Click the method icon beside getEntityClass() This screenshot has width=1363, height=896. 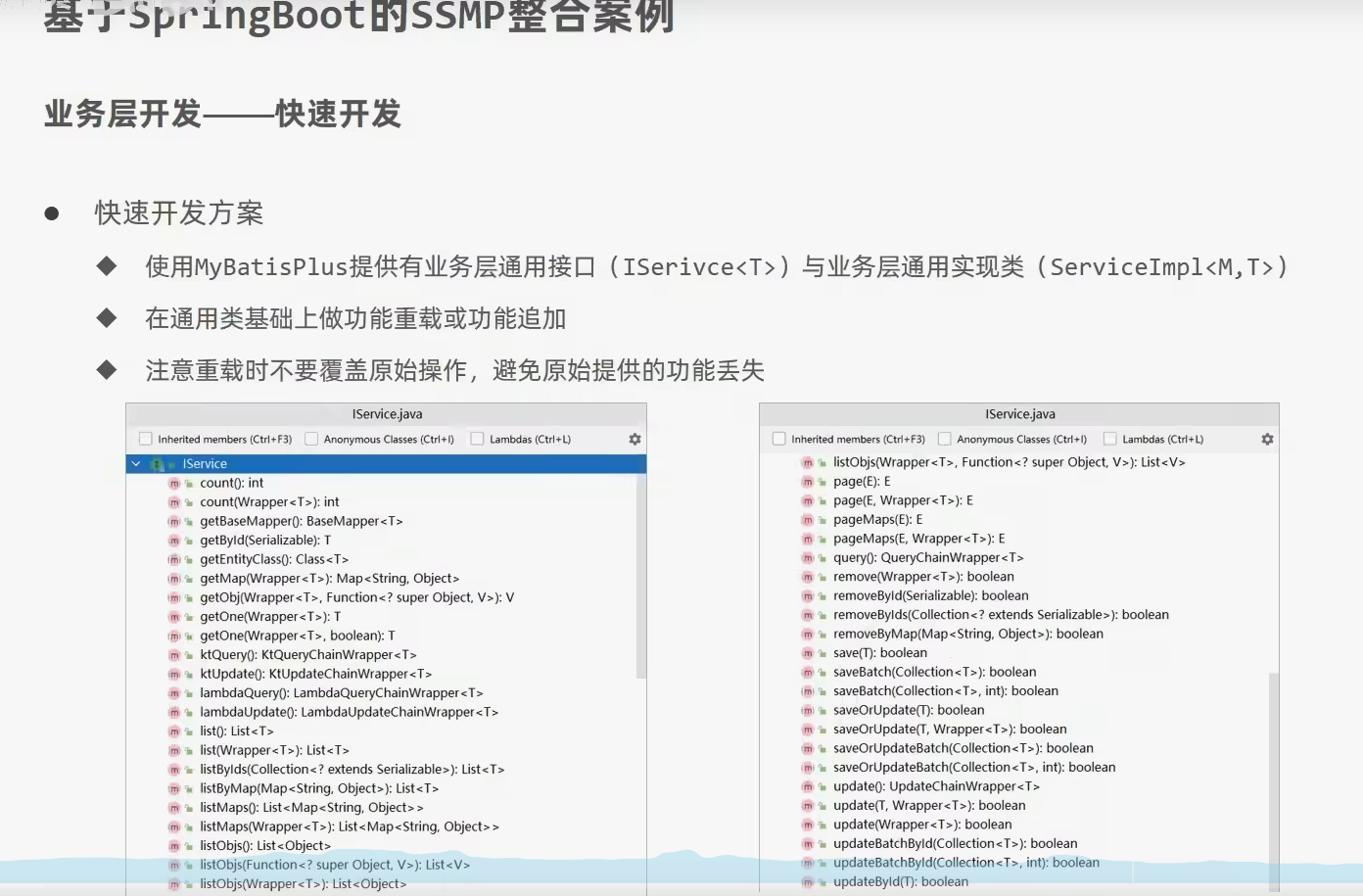click(x=174, y=559)
